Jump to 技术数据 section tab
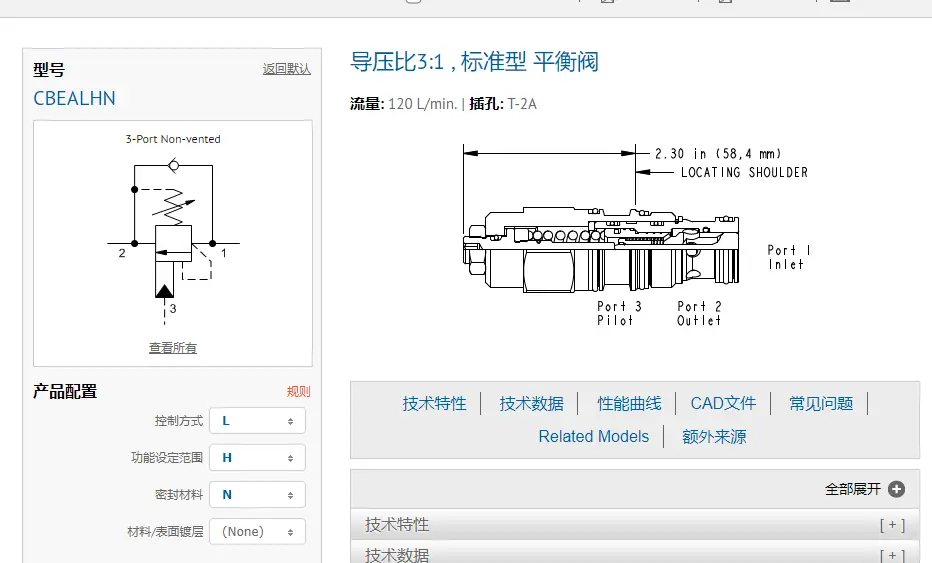 [x=531, y=404]
